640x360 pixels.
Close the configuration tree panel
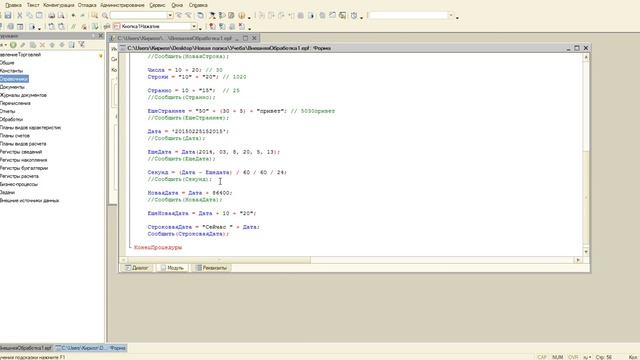pyautogui.click(x=101, y=36)
